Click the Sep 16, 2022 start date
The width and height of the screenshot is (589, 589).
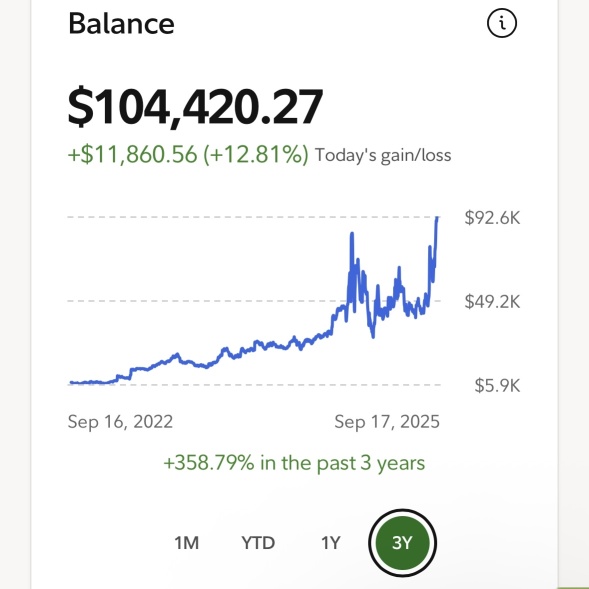click(120, 421)
